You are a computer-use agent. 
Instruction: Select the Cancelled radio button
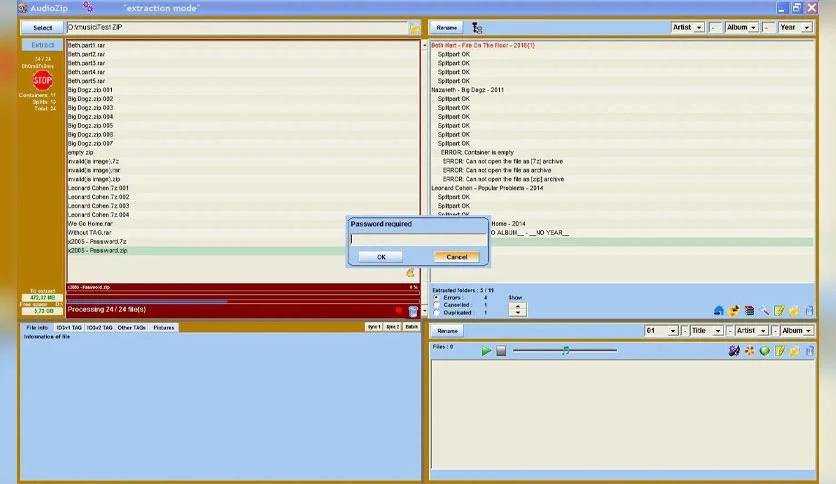pos(436,305)
